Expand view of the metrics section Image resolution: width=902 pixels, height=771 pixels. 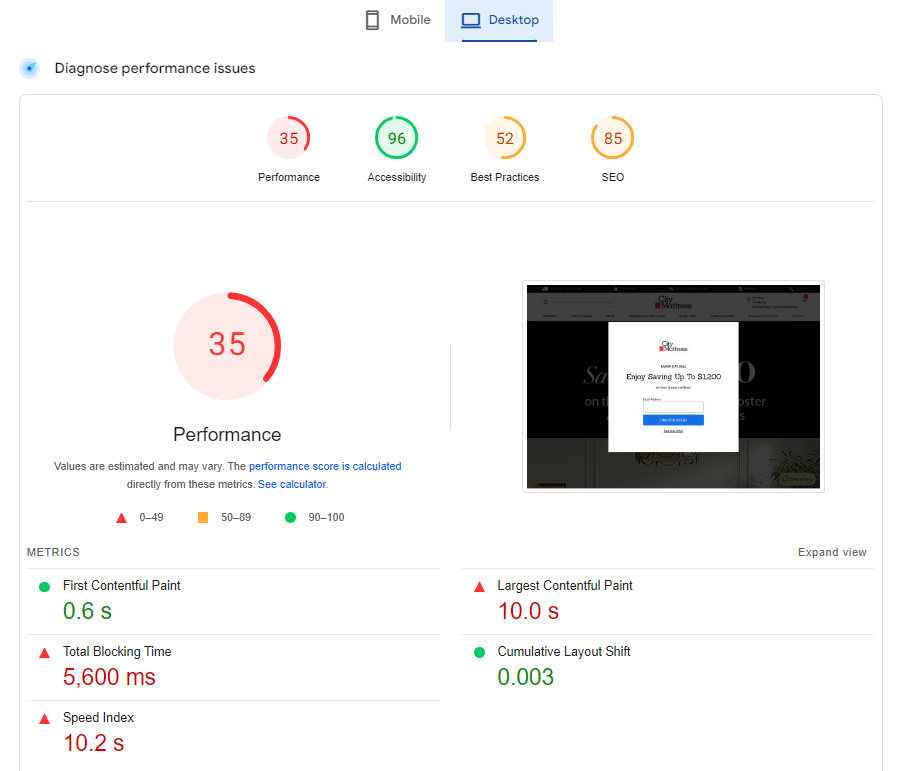tap(832, 552)
